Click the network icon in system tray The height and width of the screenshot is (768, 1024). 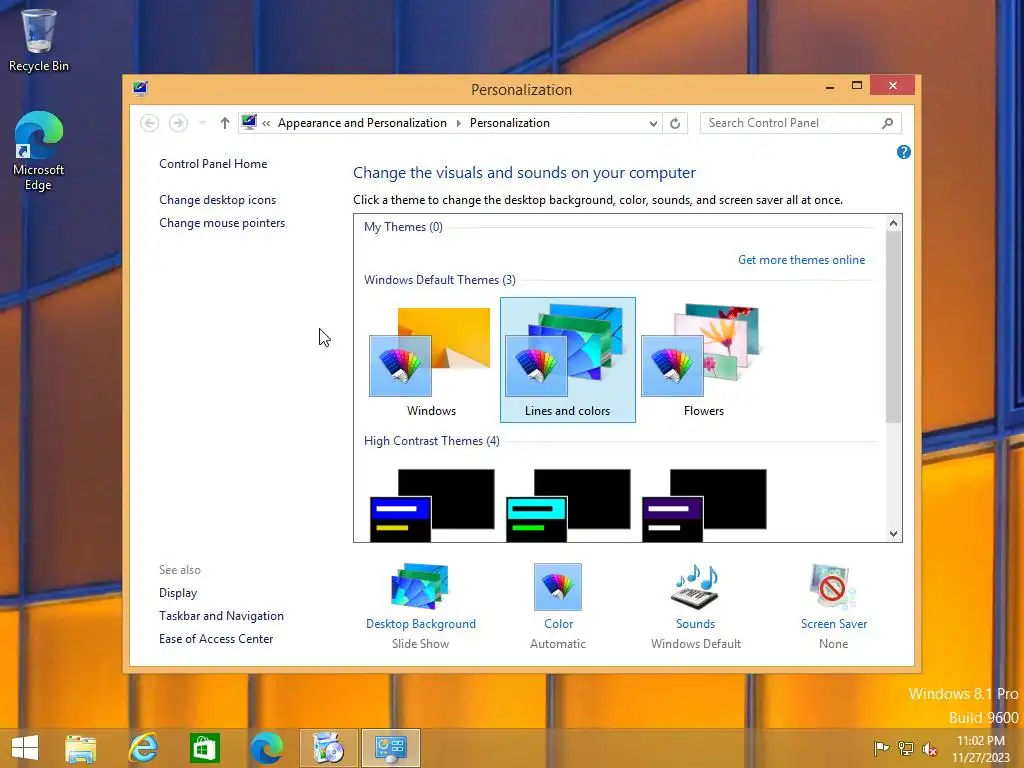click(905, 748)
